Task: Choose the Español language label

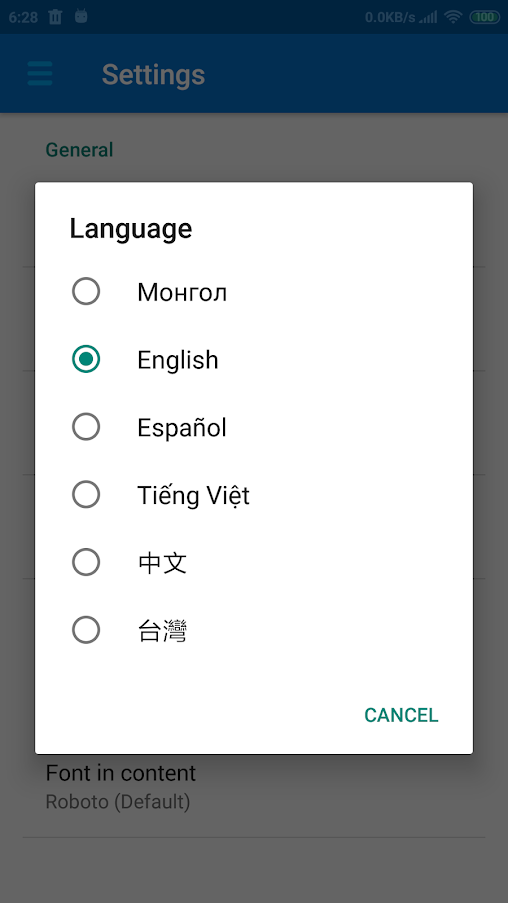Action: [181, 427]
